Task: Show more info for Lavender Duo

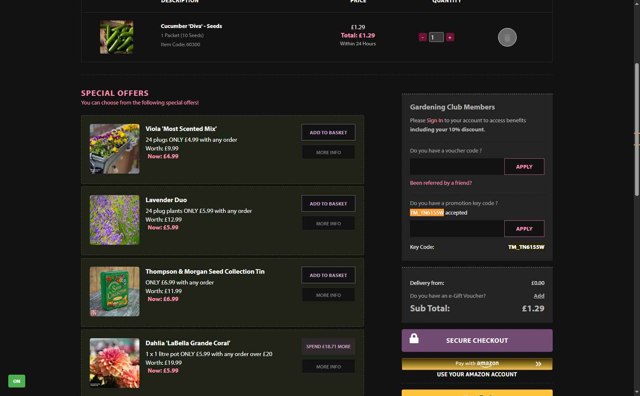Action: (x=328, y=223)
